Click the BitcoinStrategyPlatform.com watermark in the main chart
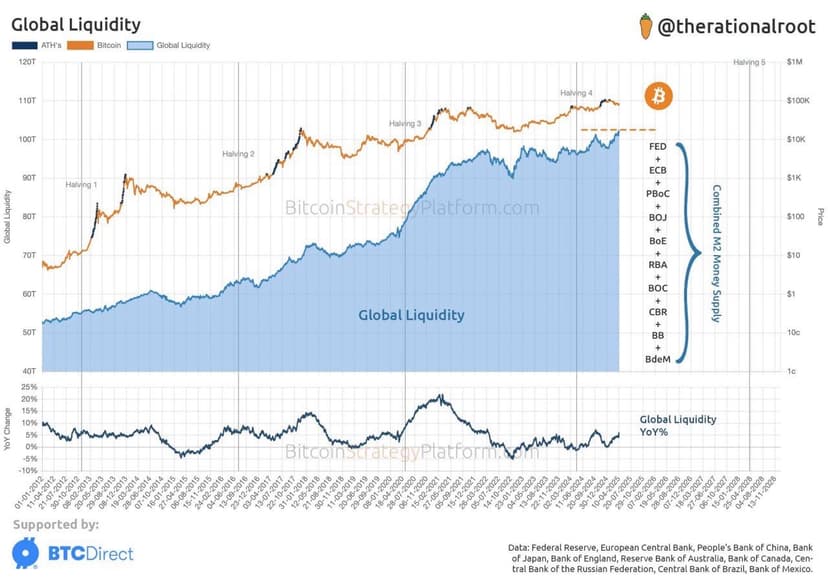 tap(412, 208)
